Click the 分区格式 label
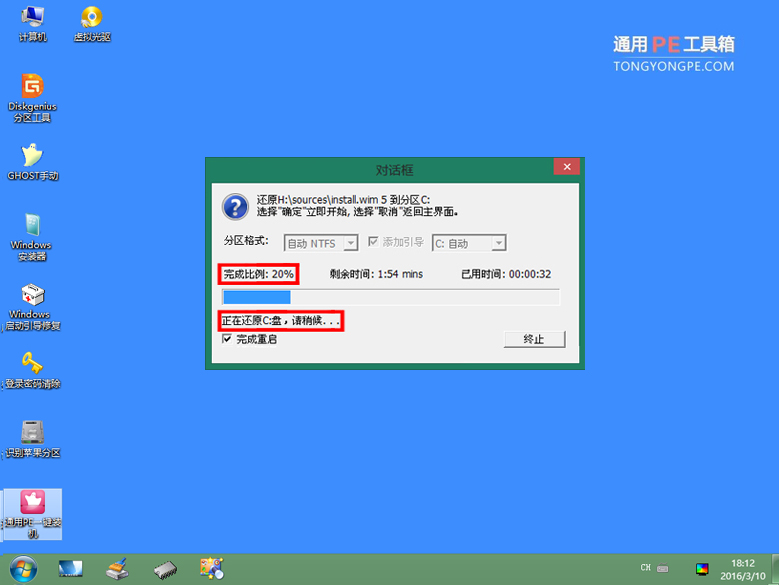 point(246,241)
